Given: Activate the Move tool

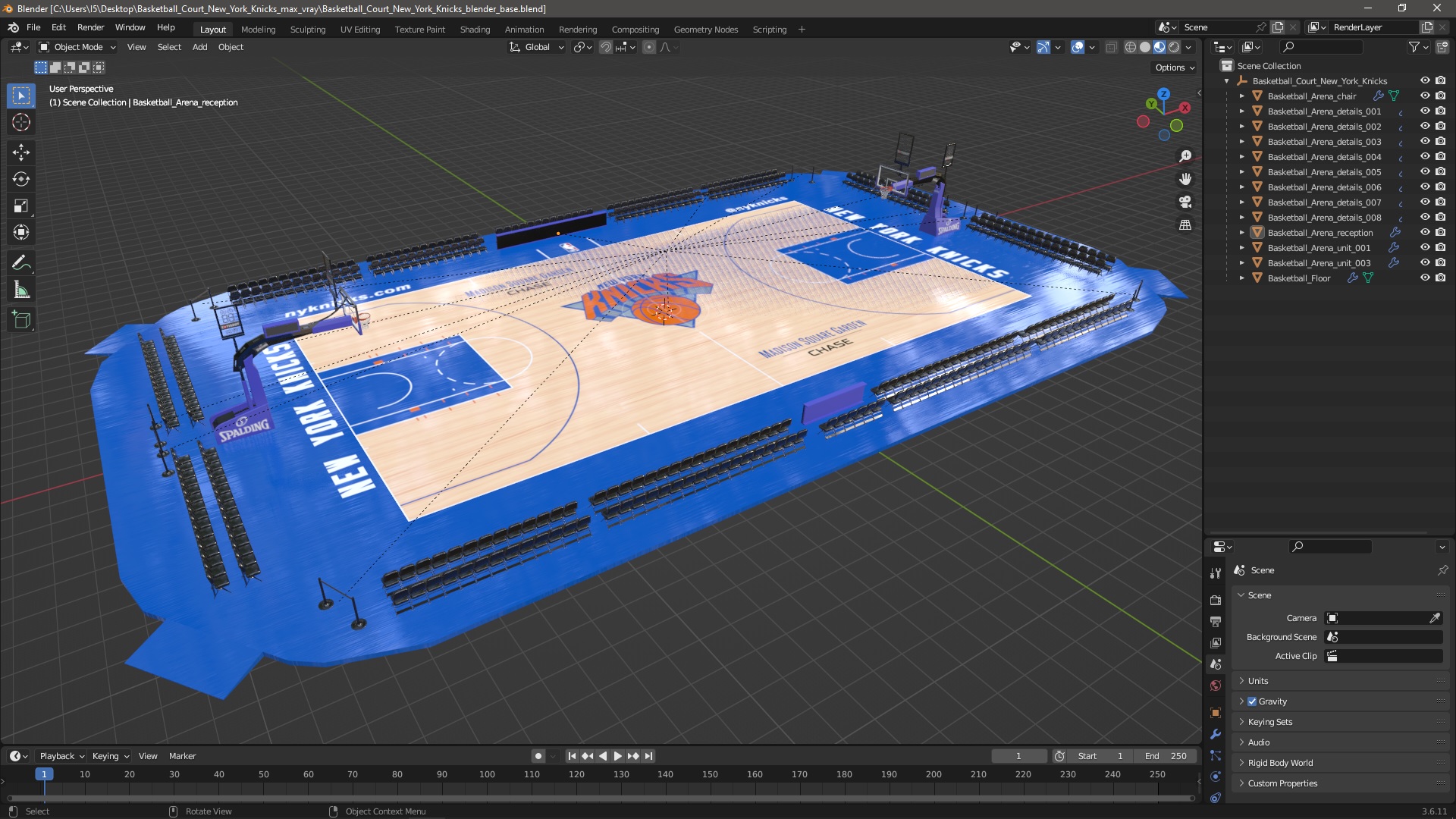Looking at the screenshot, I should pos(21,152).
